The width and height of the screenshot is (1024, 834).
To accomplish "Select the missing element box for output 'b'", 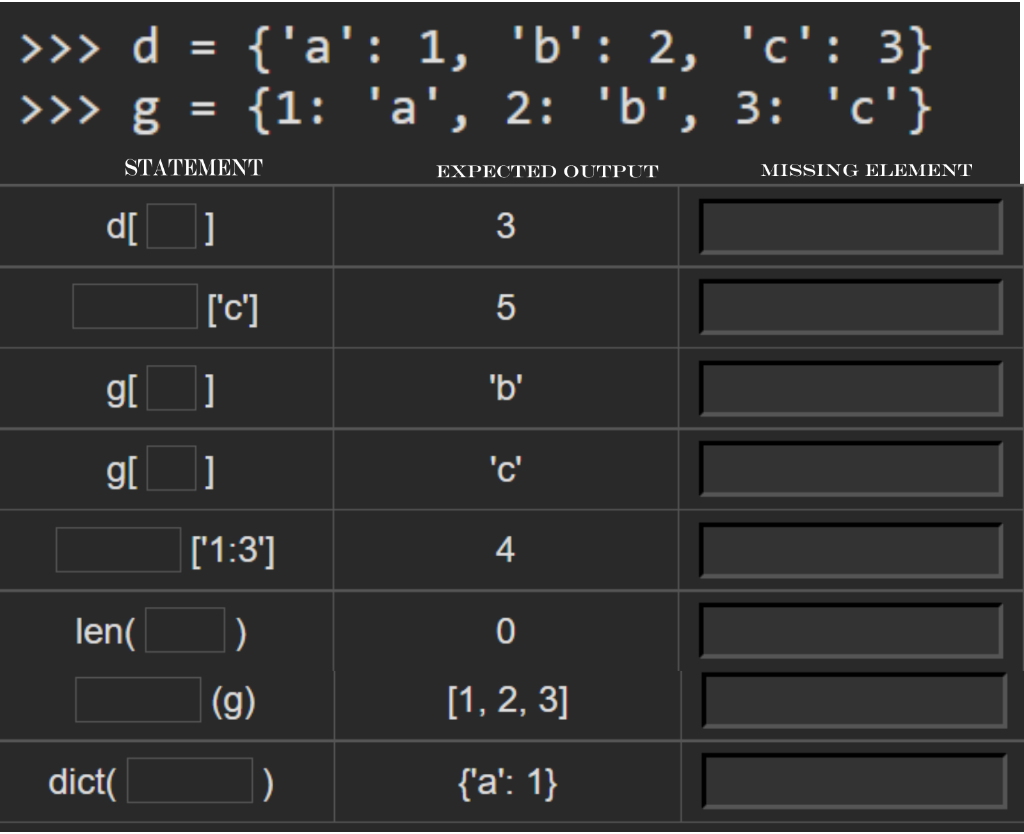I will click(850, 389).
